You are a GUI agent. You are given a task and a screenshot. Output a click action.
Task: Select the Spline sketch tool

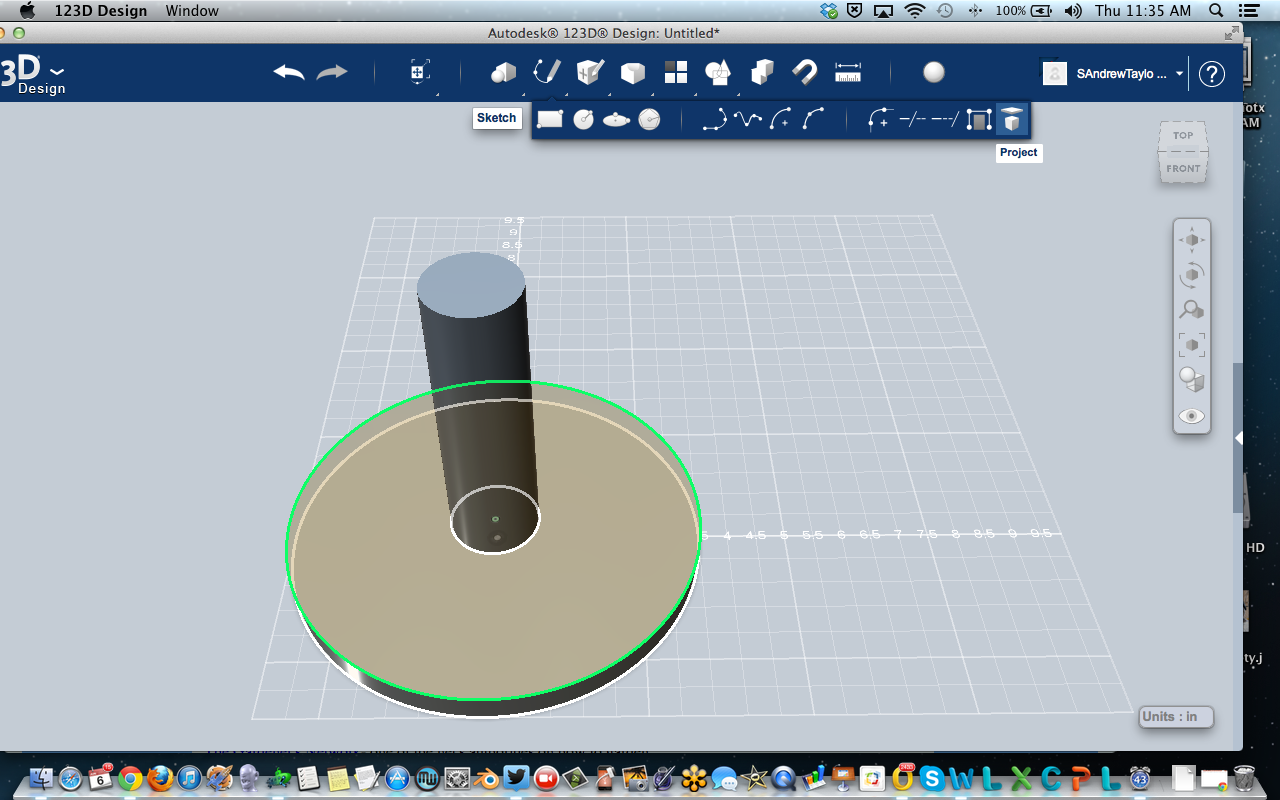(747, 118)
